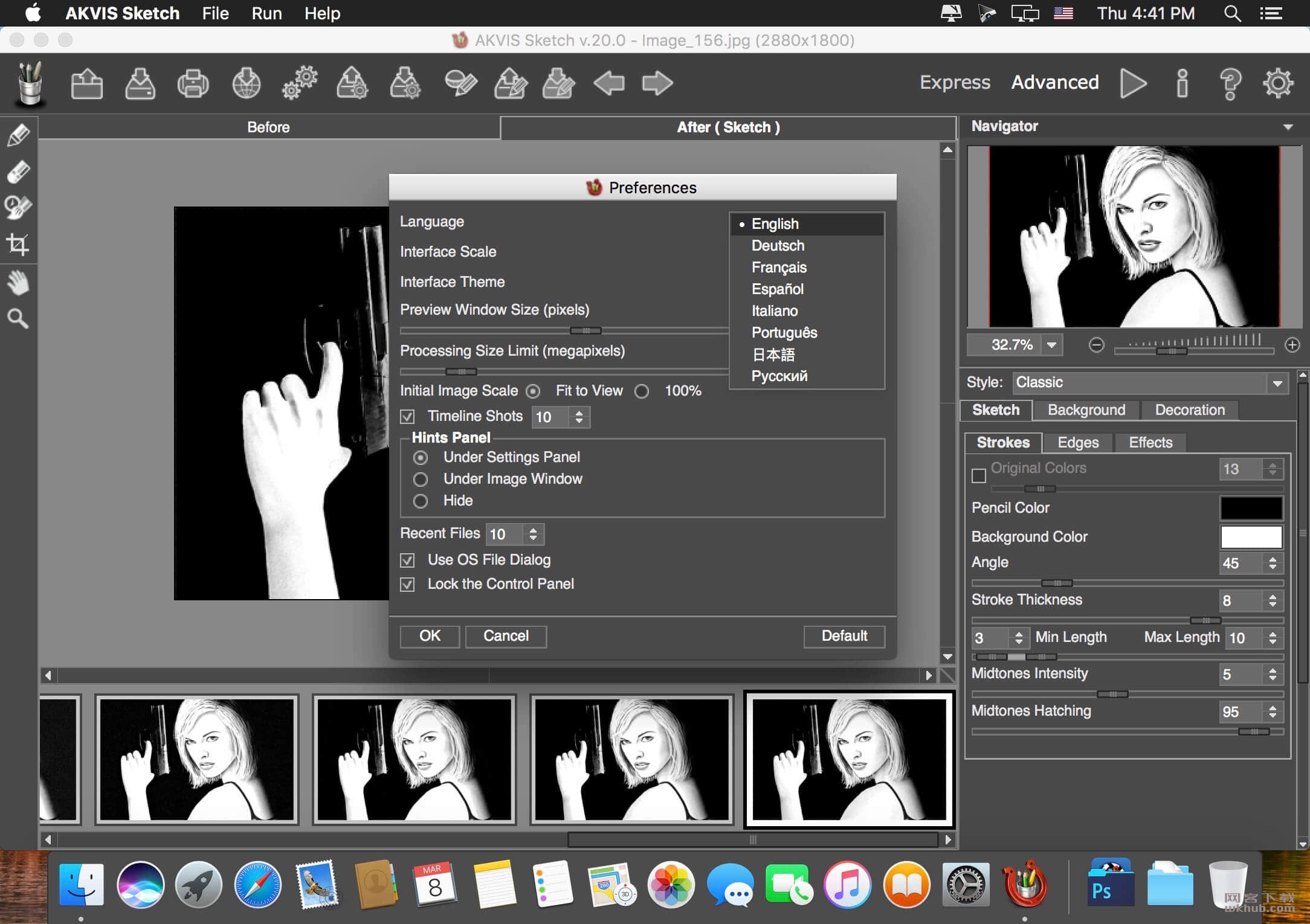This screenshot has height=924, width=1310.
Task: Click the black Pencil Color swatch
Action: (1251, 509)
